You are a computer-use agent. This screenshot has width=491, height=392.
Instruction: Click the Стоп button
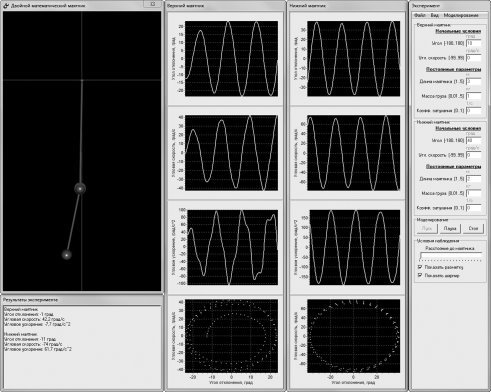click(473, 228)
